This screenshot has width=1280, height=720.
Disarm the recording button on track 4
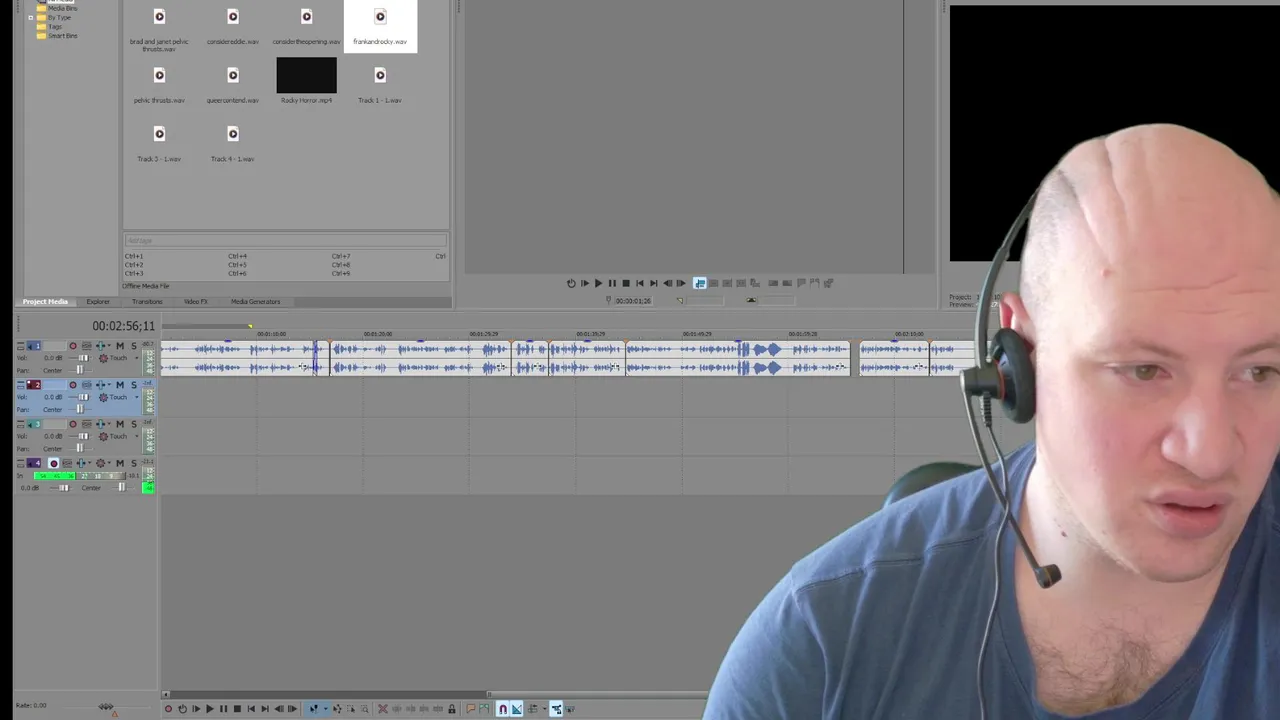click(54, 463)
